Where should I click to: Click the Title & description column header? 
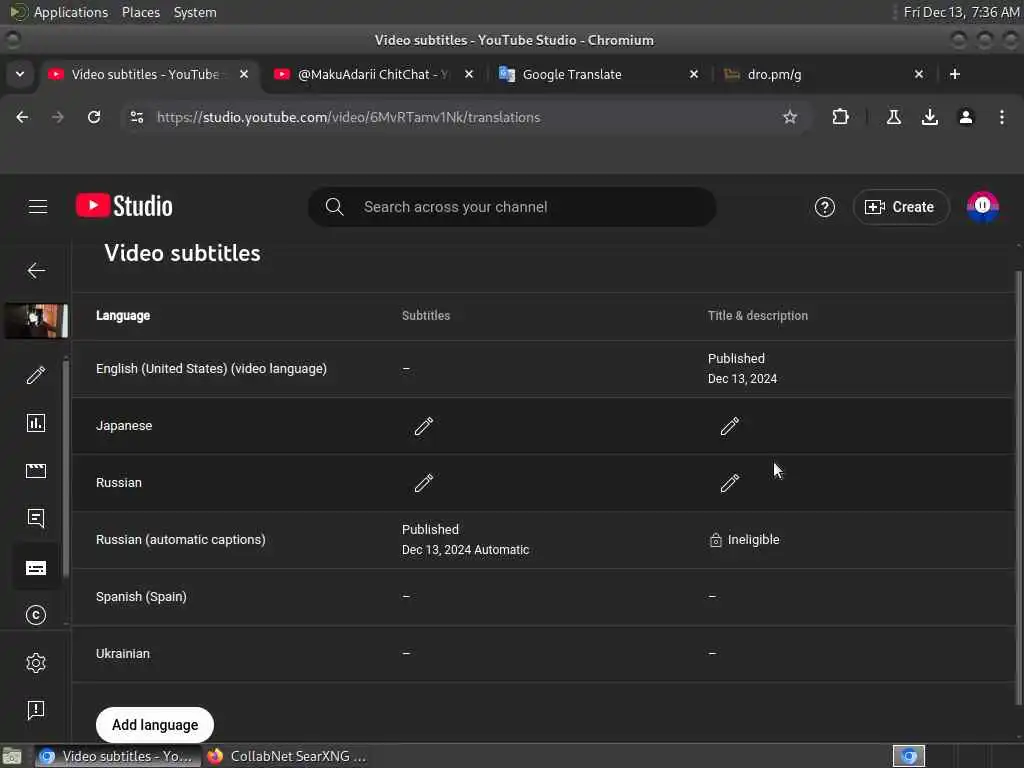tap(758, 315)
